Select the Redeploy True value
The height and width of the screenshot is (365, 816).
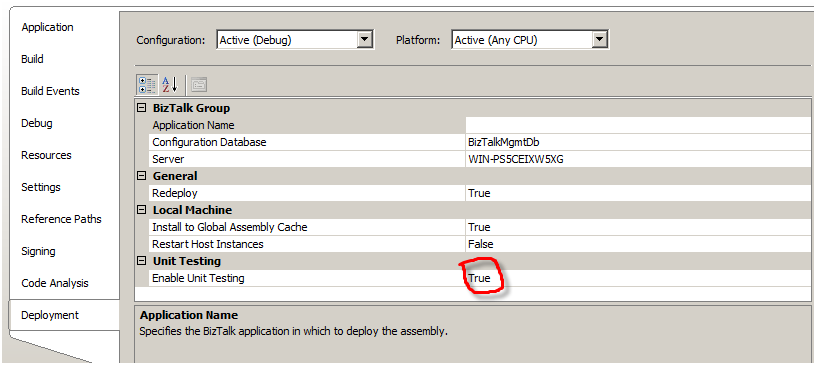click(638, 193)
